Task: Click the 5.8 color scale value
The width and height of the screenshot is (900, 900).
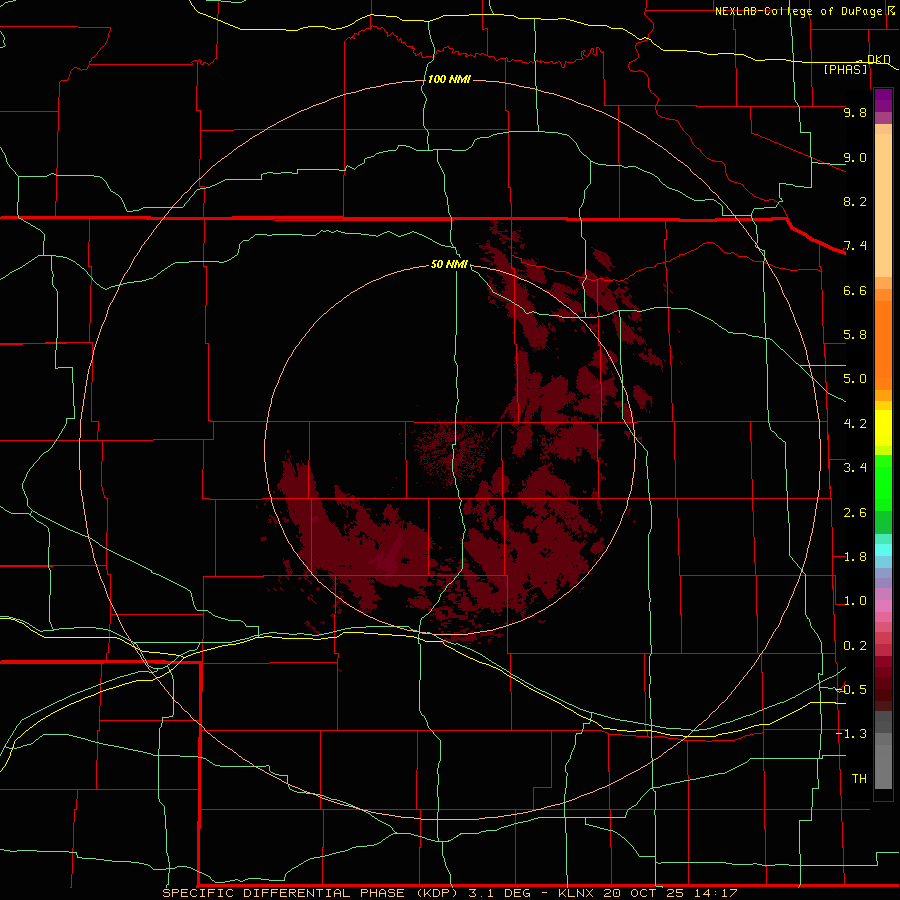Action: point(855,335)
